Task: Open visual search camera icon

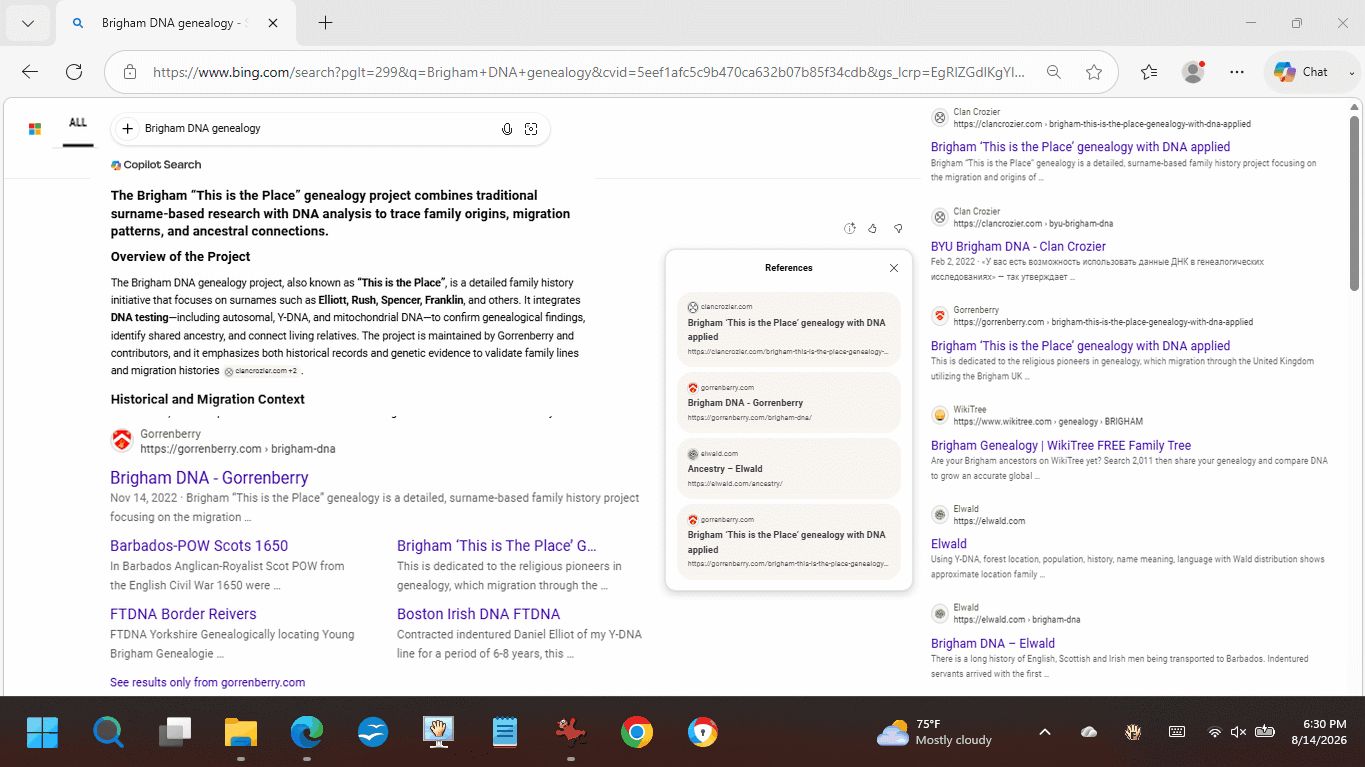Action: (x=531, y=129)
